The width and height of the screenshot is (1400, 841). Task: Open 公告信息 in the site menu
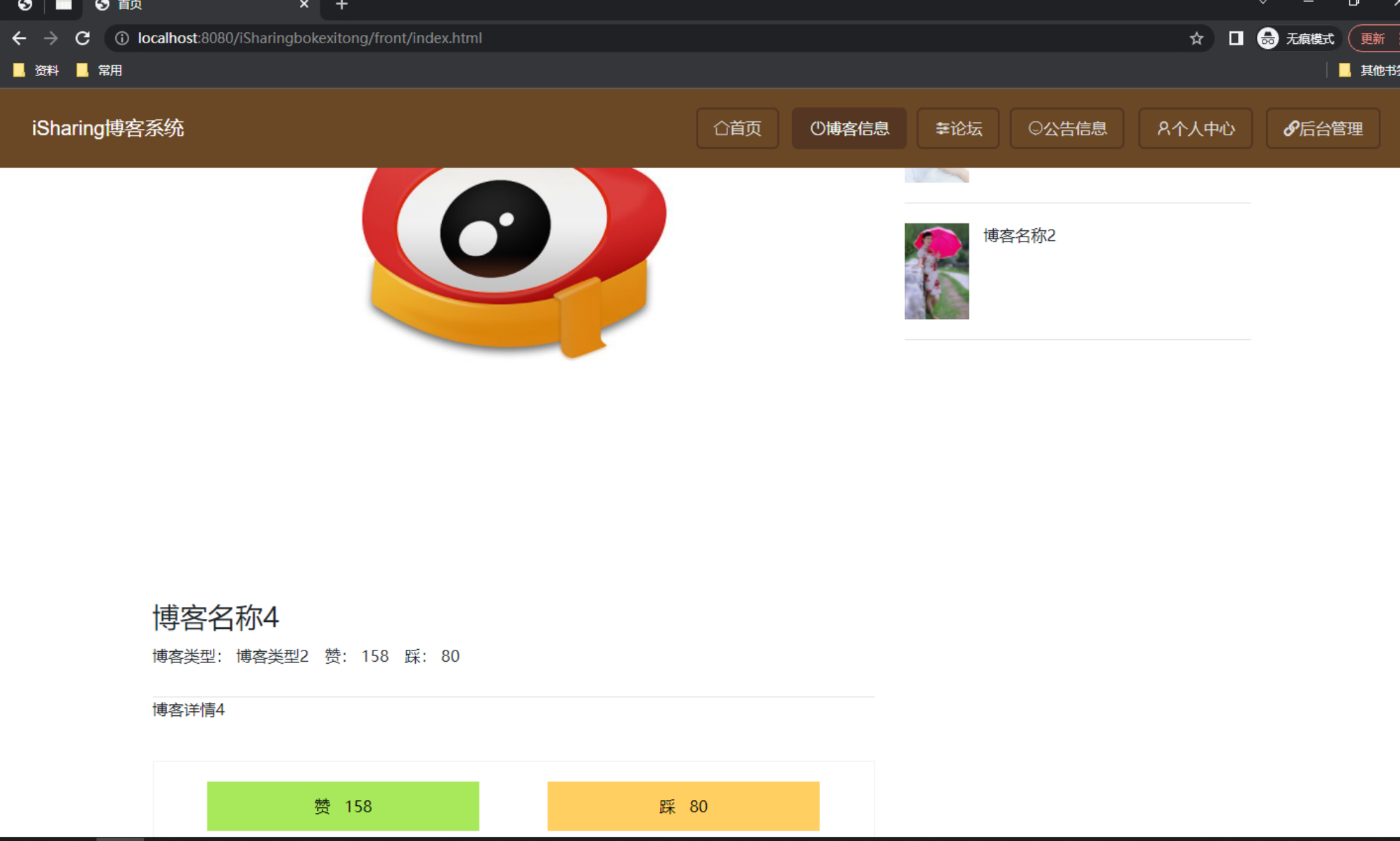(x=1067, y=128)
